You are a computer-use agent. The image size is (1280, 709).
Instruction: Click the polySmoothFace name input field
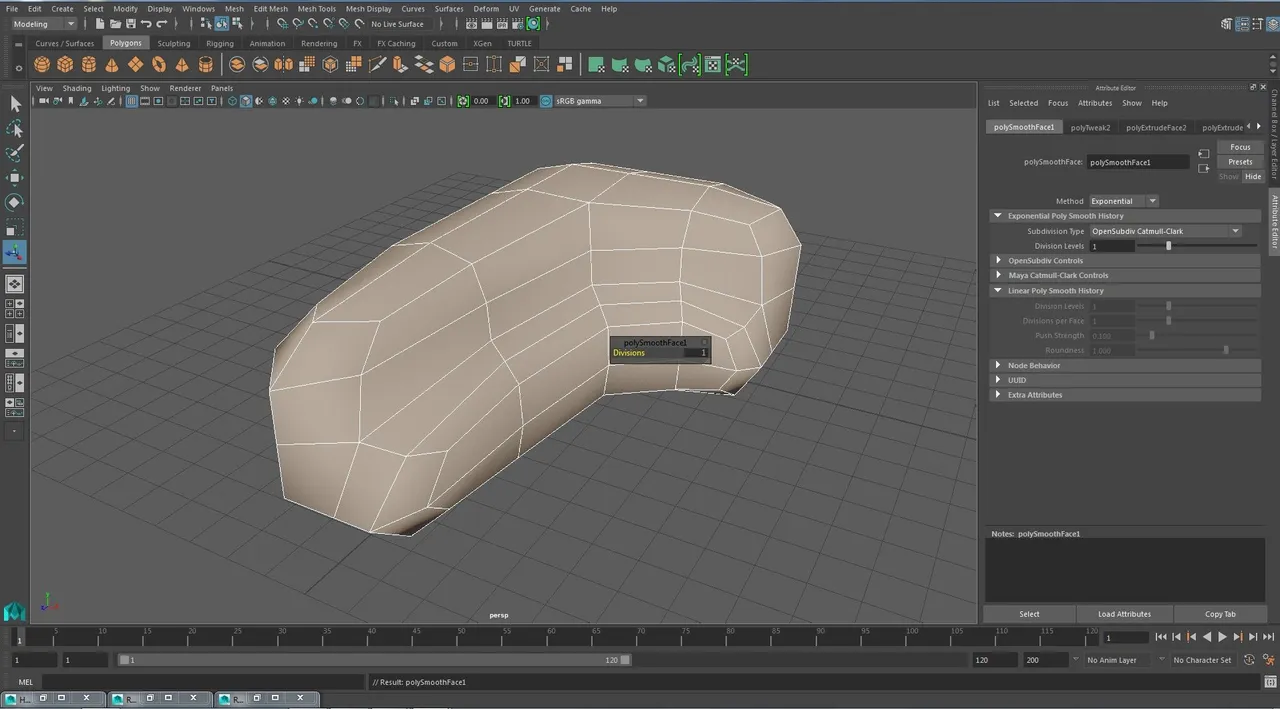1138,162
